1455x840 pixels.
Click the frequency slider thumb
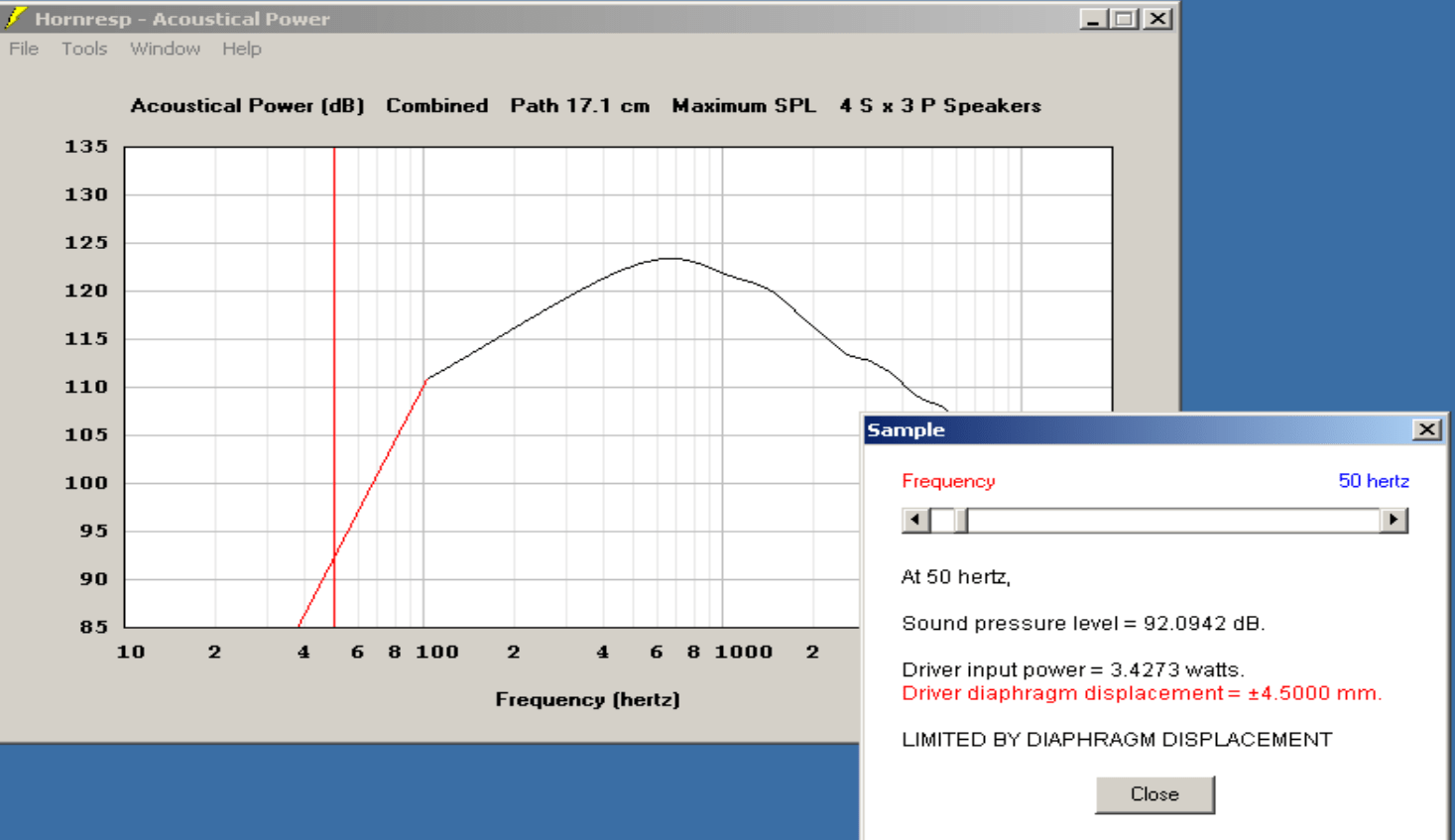point(961,520)
